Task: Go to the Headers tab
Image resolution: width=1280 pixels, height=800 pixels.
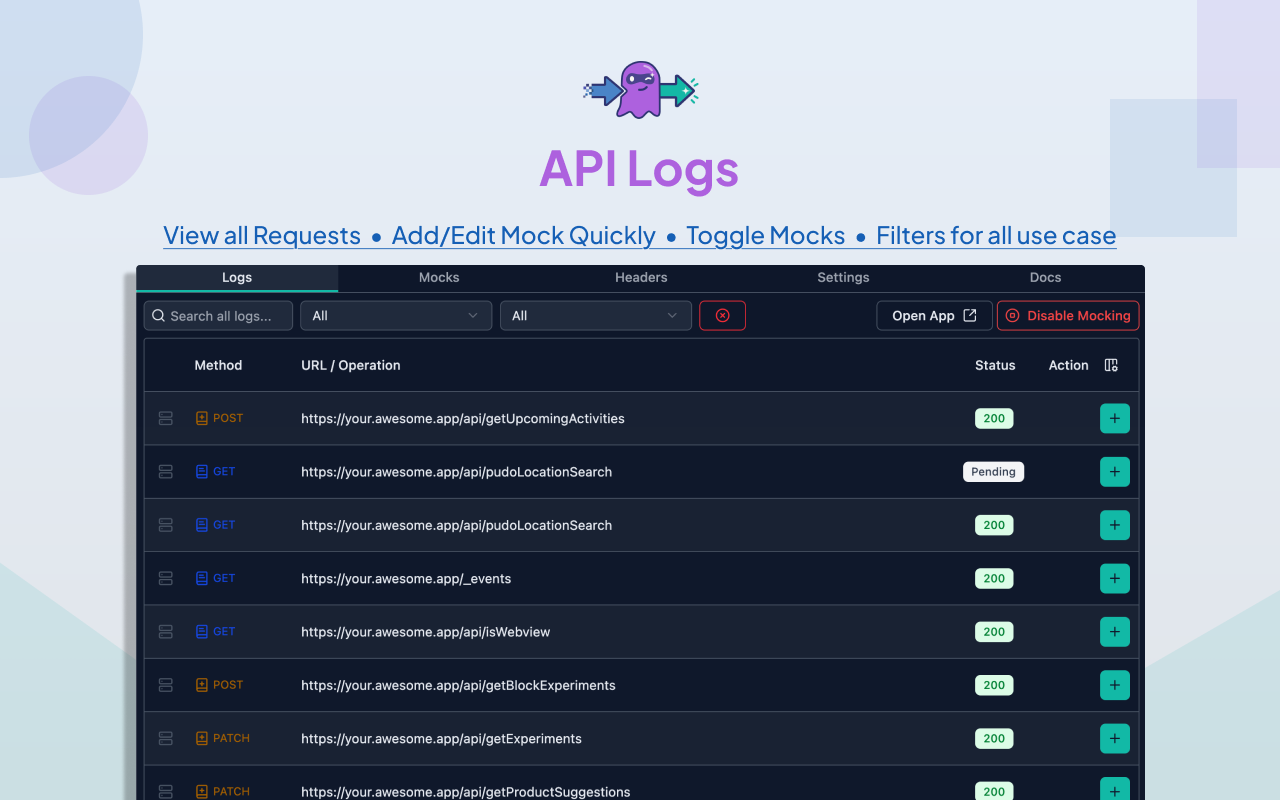Action: click(x=641, y=278)
